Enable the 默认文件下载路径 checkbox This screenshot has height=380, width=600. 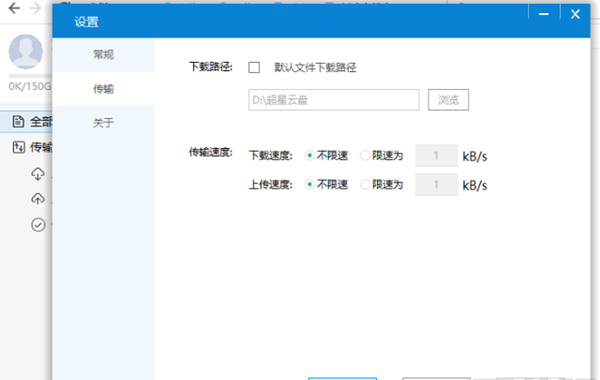pyautogui.click(x=254, y=68)
